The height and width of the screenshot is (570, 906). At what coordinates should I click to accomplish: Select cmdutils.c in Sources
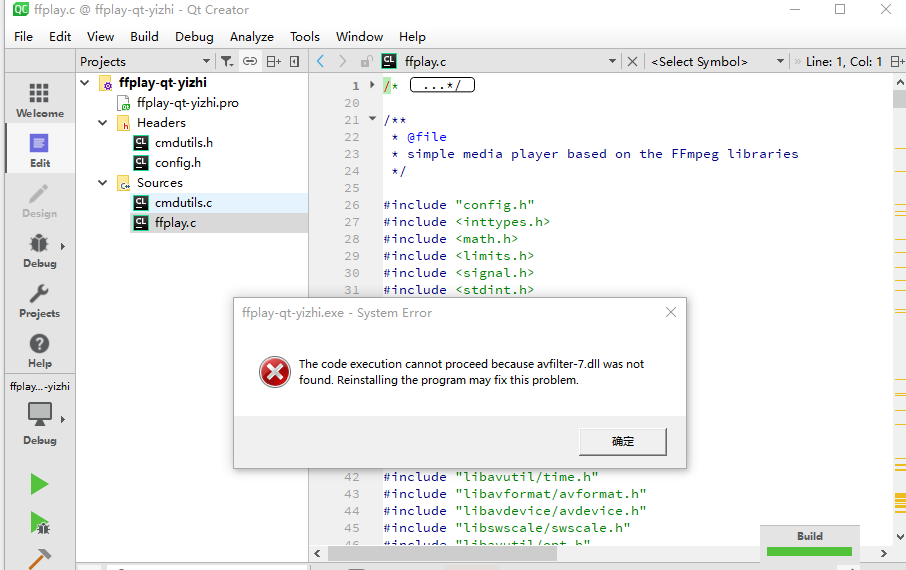click(183, 203)
